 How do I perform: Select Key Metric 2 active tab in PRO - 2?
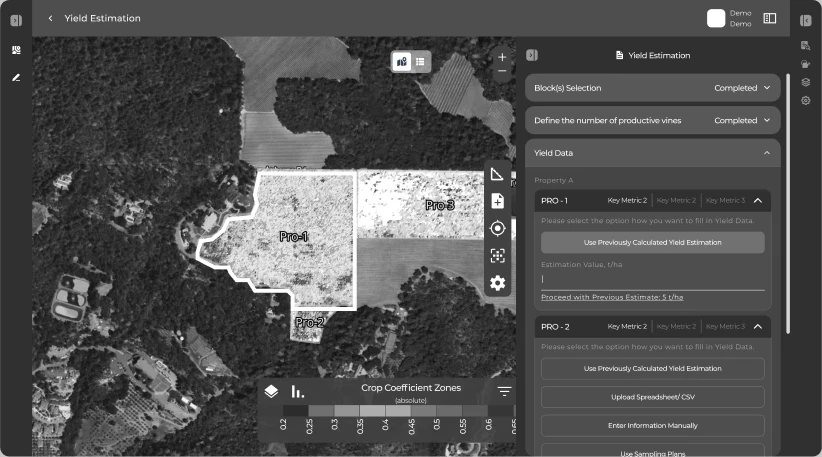(627, 327)
